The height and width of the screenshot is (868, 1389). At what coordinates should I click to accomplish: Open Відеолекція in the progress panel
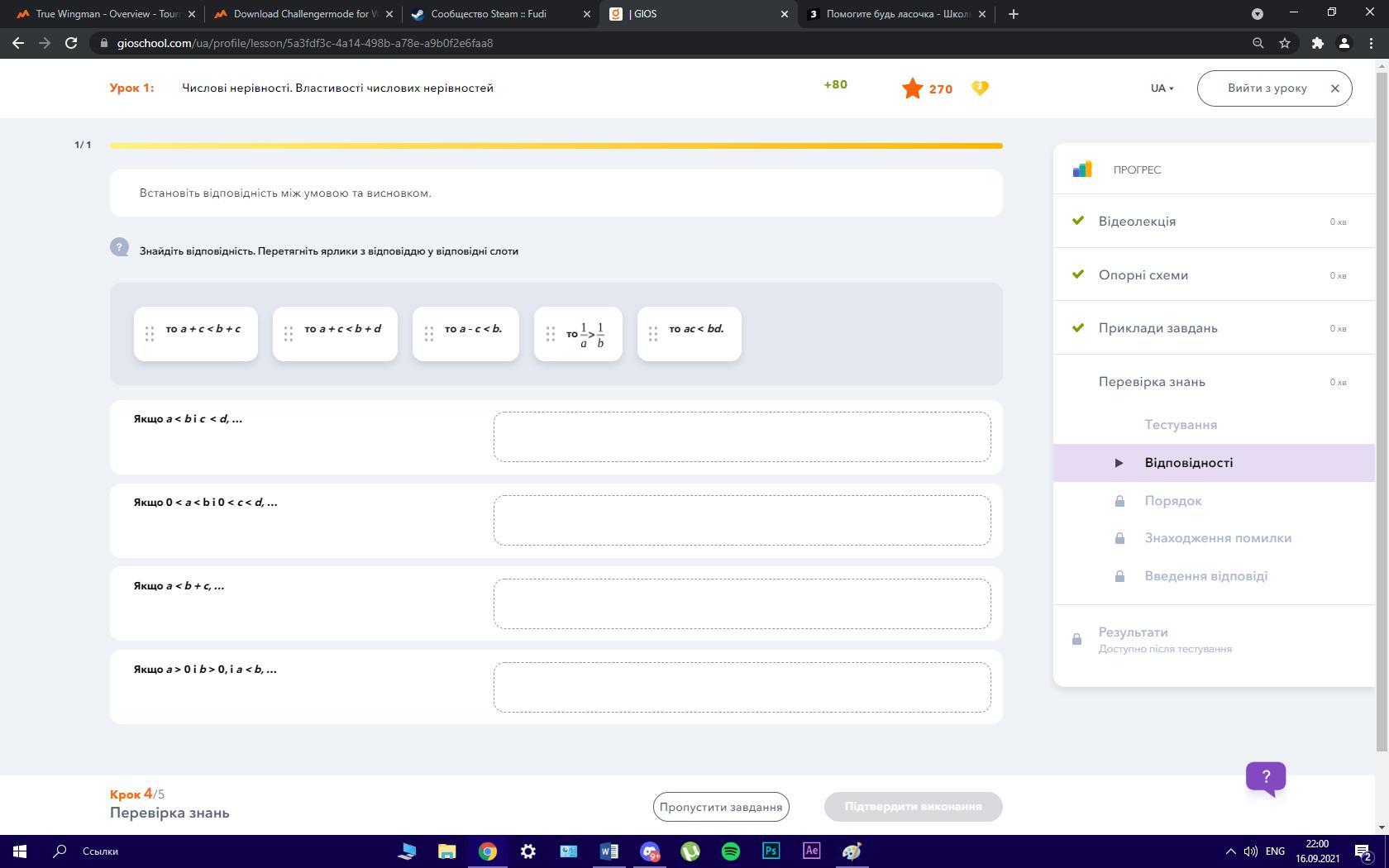click(x=1214, y=222)
